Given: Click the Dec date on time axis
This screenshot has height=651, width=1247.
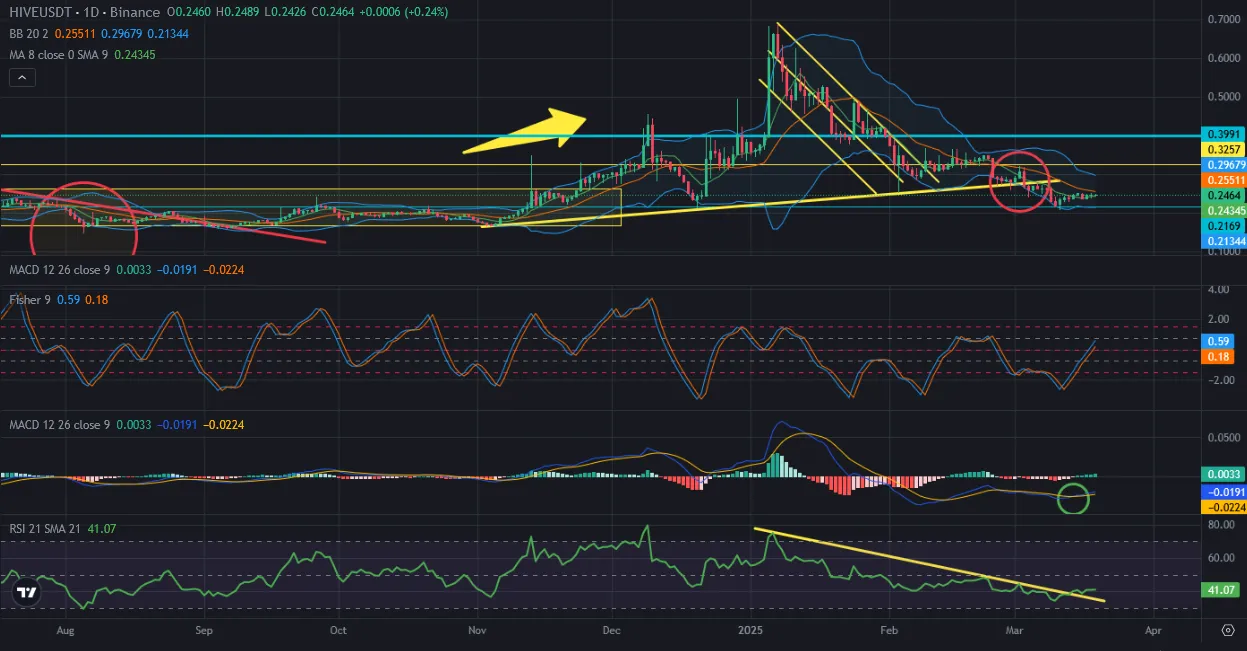Looking at the screenshot, I should pos(613,631).
